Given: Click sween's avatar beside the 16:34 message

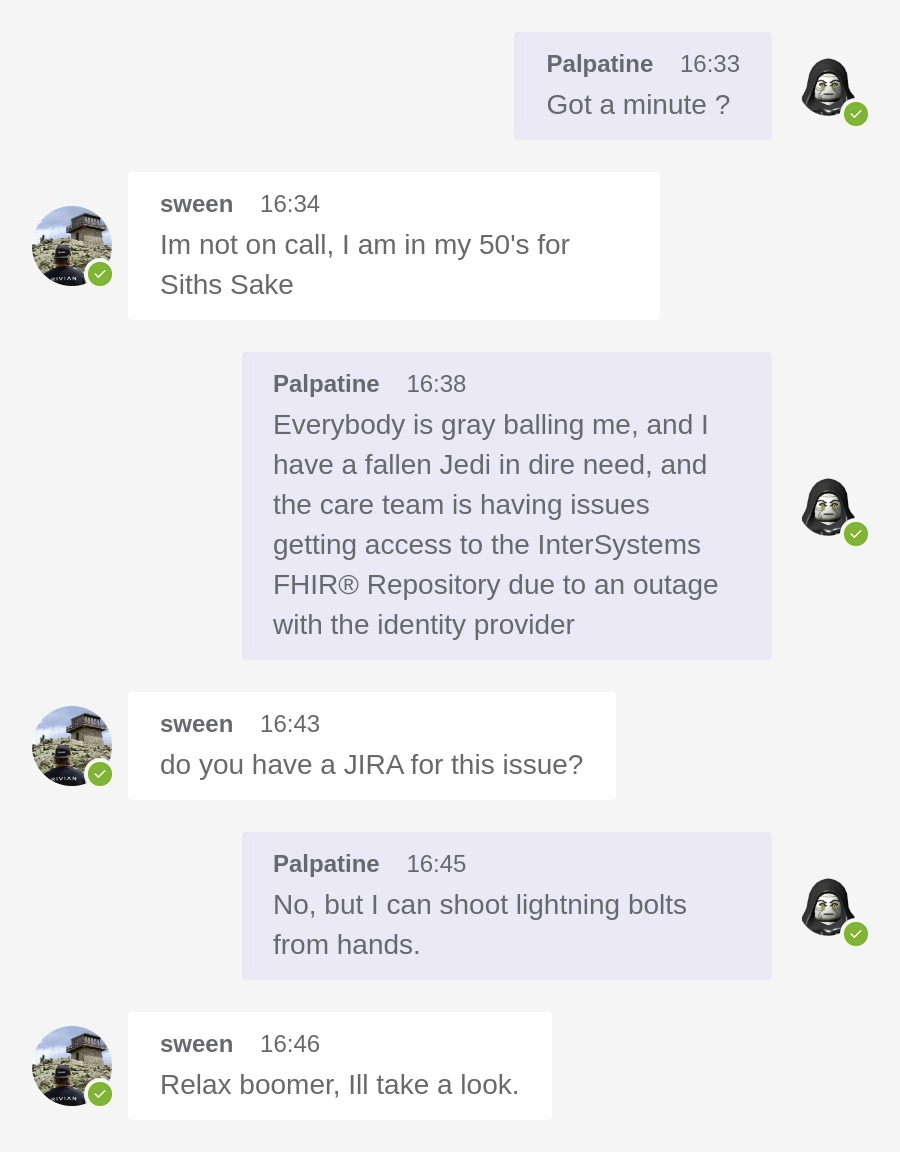Looking at the screenshot, I should [70, 245].
